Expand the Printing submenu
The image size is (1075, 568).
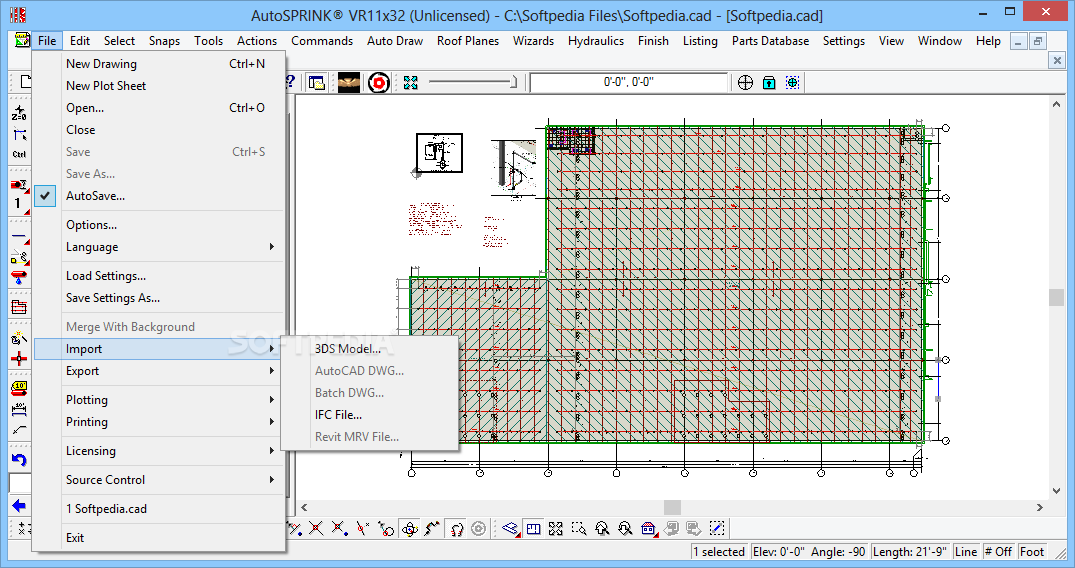158,421
